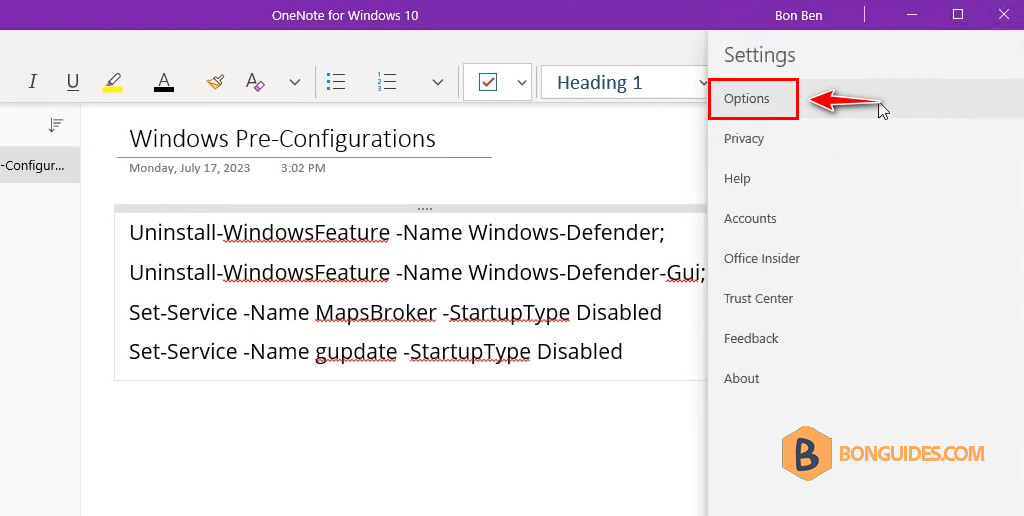Open Office Insider settings
The image size is (1024, 516).
pos(761,258)
